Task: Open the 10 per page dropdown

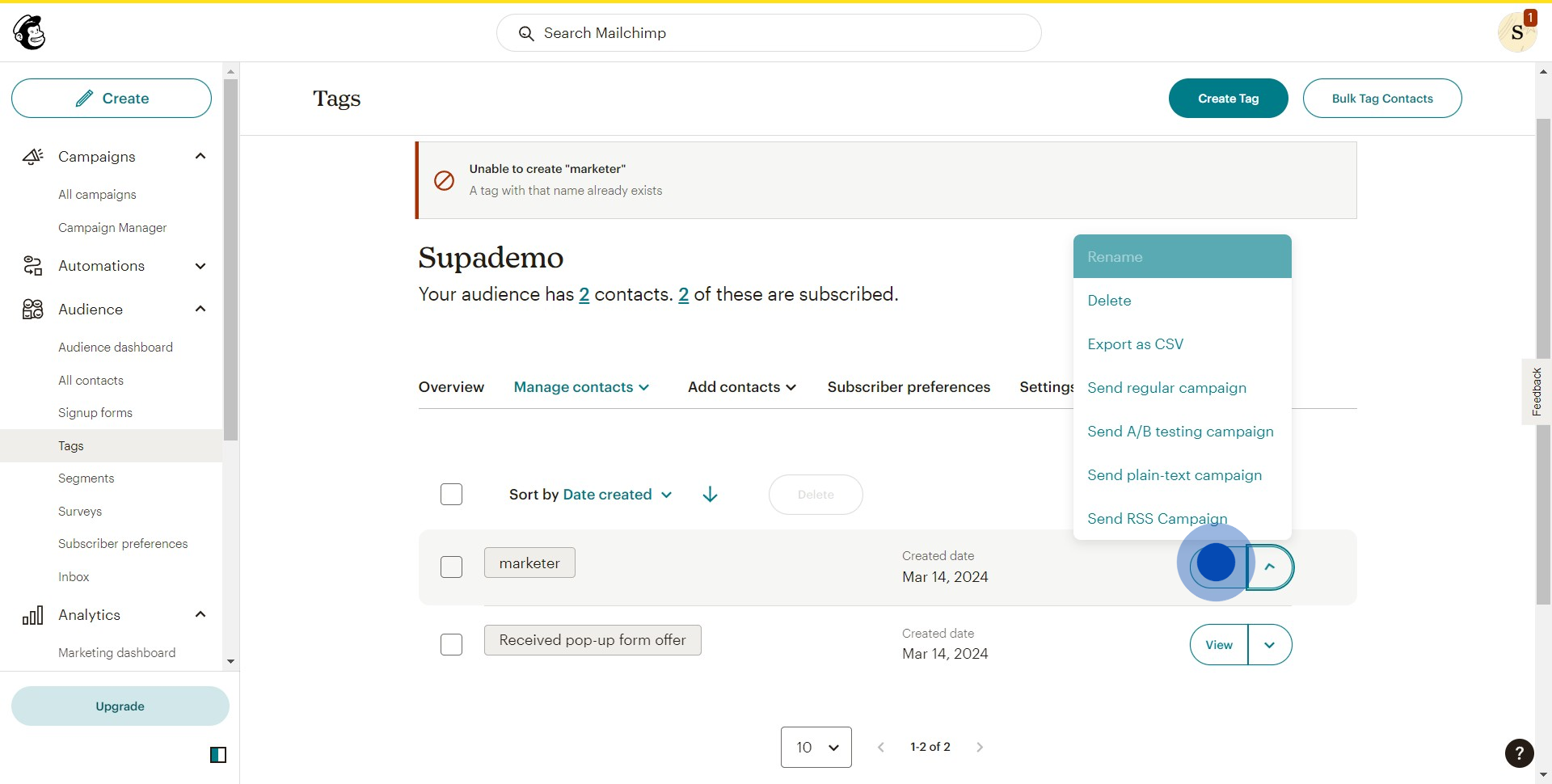Action: 816,747
